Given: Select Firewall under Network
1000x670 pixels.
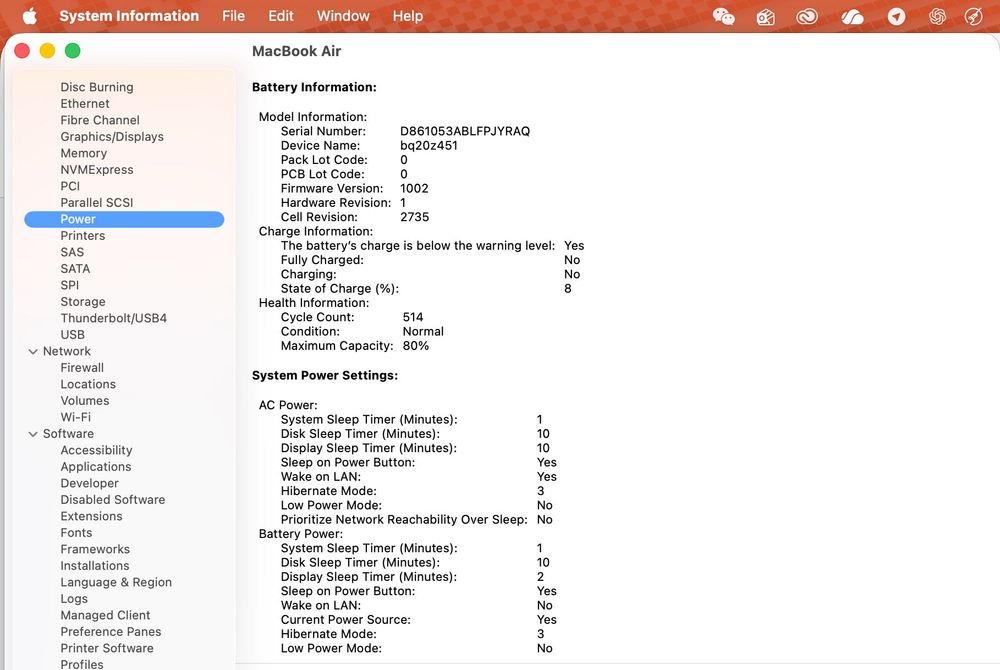Looking at the screenshot, I should [82, 368].
